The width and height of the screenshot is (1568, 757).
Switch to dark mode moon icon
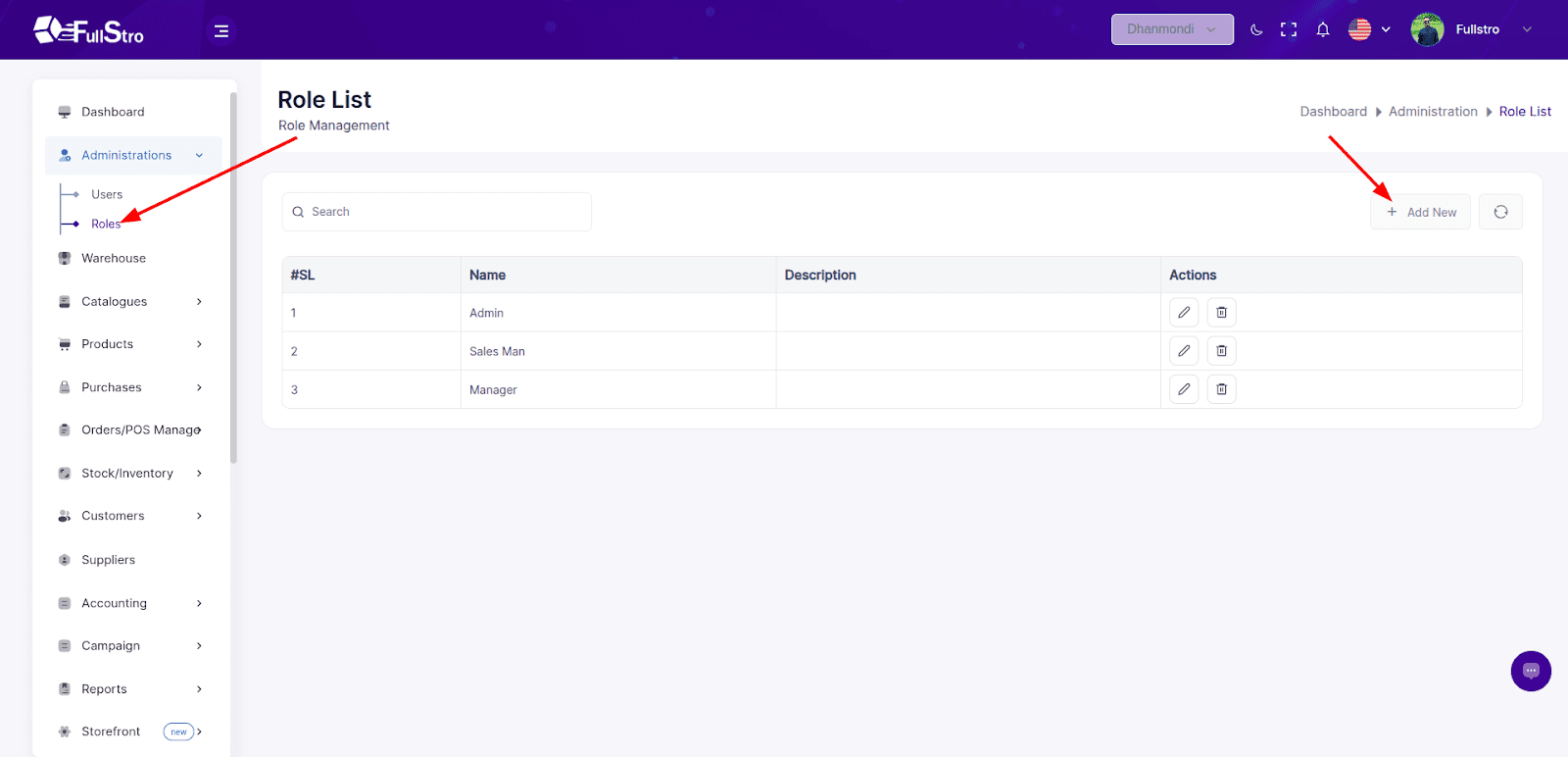pyautogui.click(x=1256, y=29)
